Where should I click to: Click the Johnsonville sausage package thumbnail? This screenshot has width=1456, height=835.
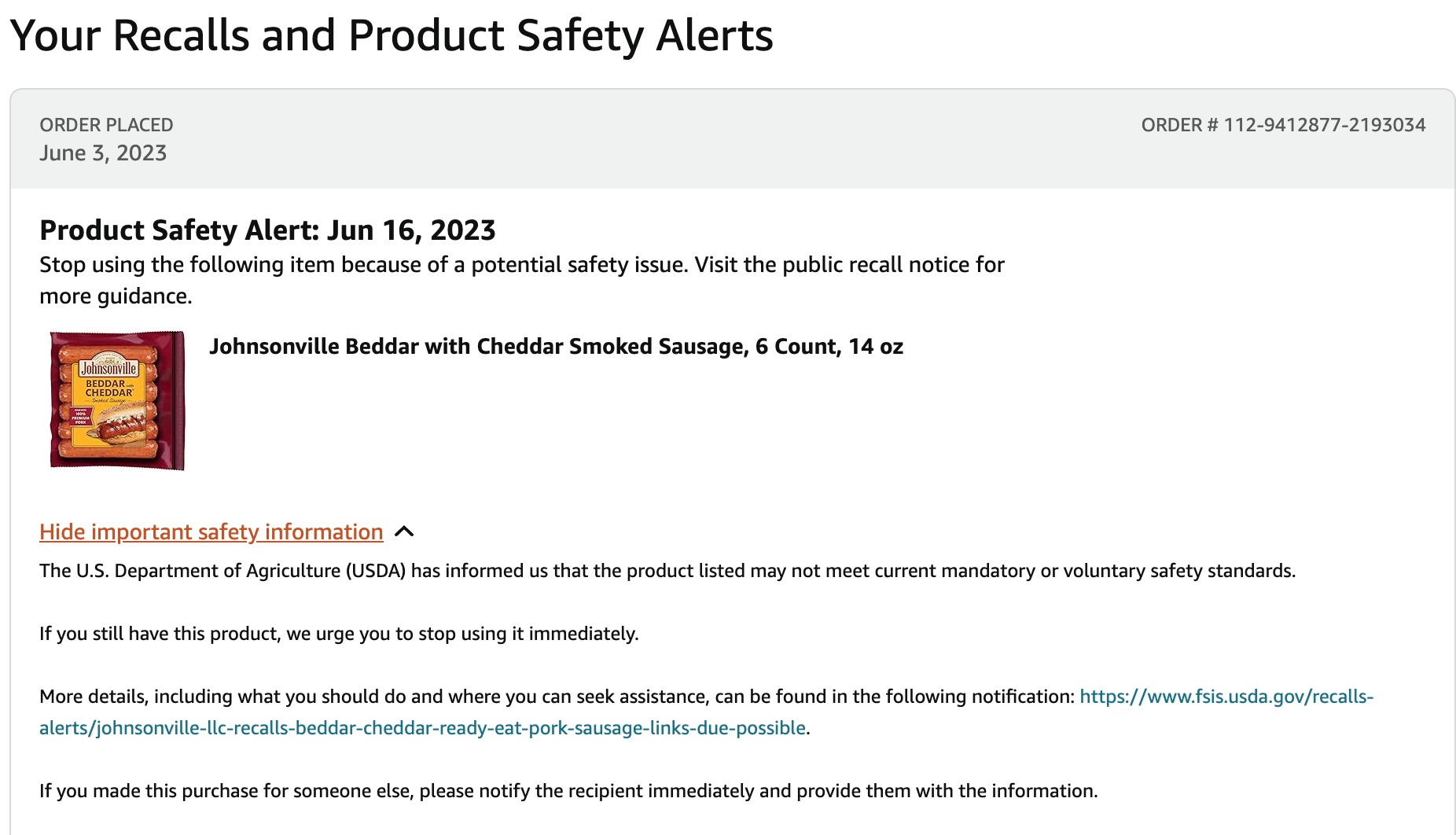pos(117,400)
